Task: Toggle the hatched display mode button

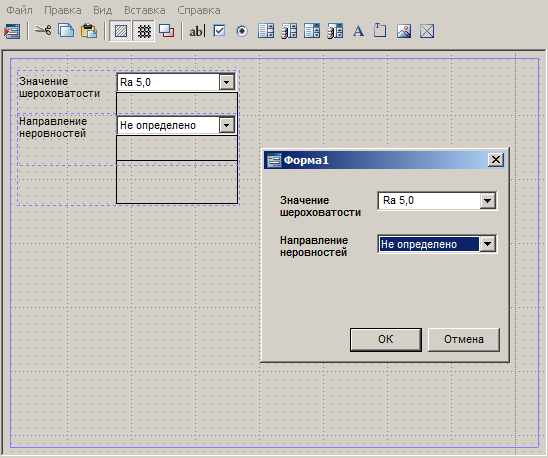Action: coord(121,31)
